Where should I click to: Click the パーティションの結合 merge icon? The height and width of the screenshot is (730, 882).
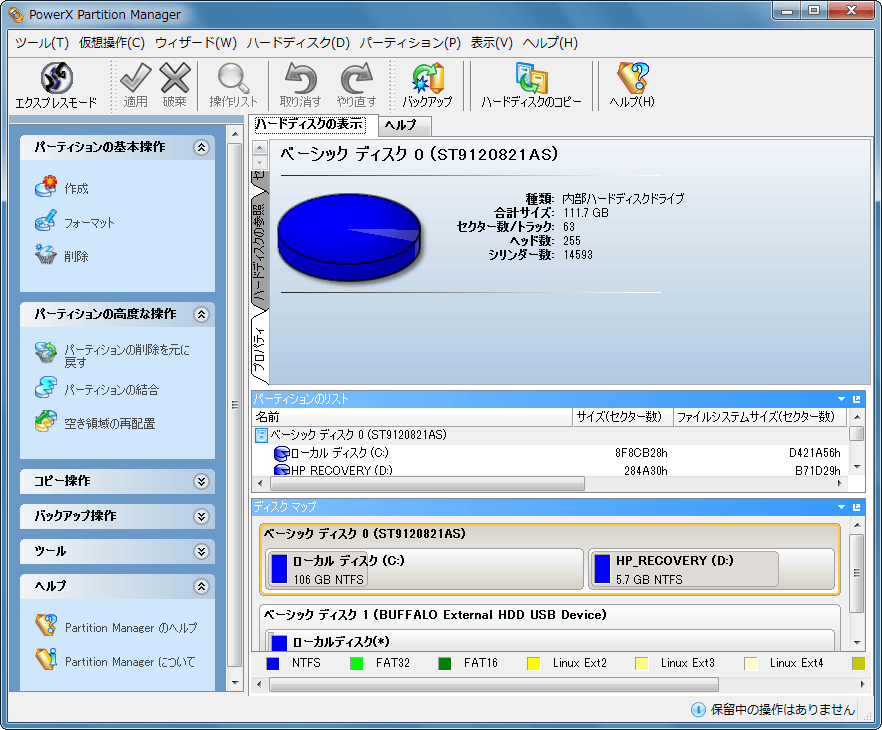[x=46, y=388]
